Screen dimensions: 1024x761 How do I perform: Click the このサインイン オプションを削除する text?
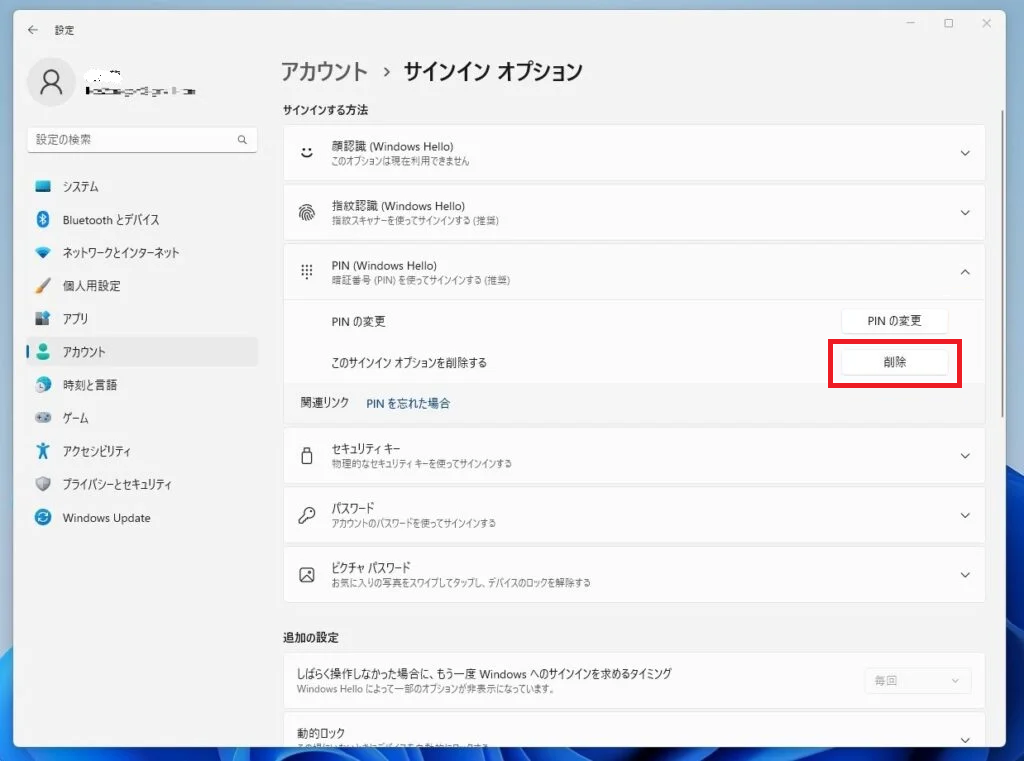click(409, 363)
